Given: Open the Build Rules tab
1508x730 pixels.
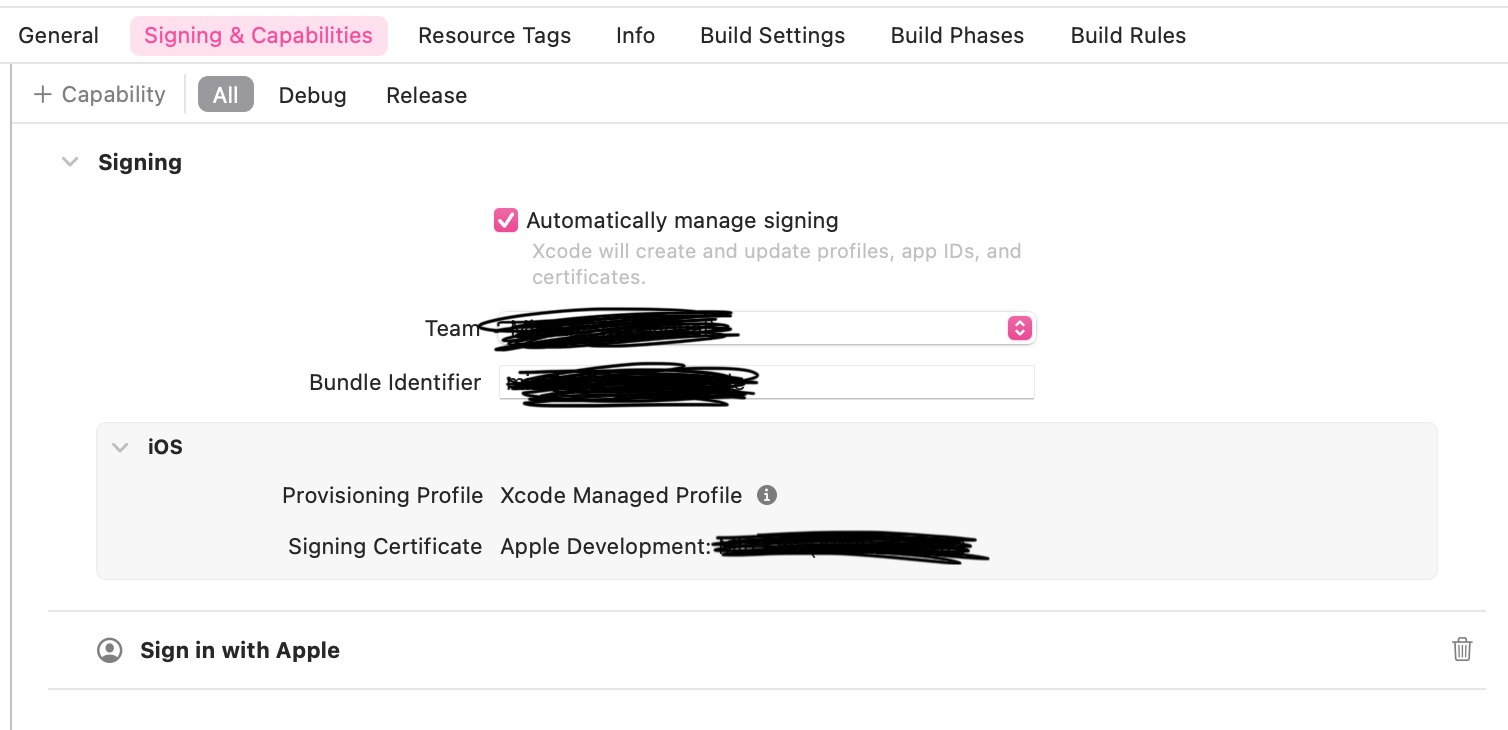Looking at the screenshot, I should (1128, 36).
